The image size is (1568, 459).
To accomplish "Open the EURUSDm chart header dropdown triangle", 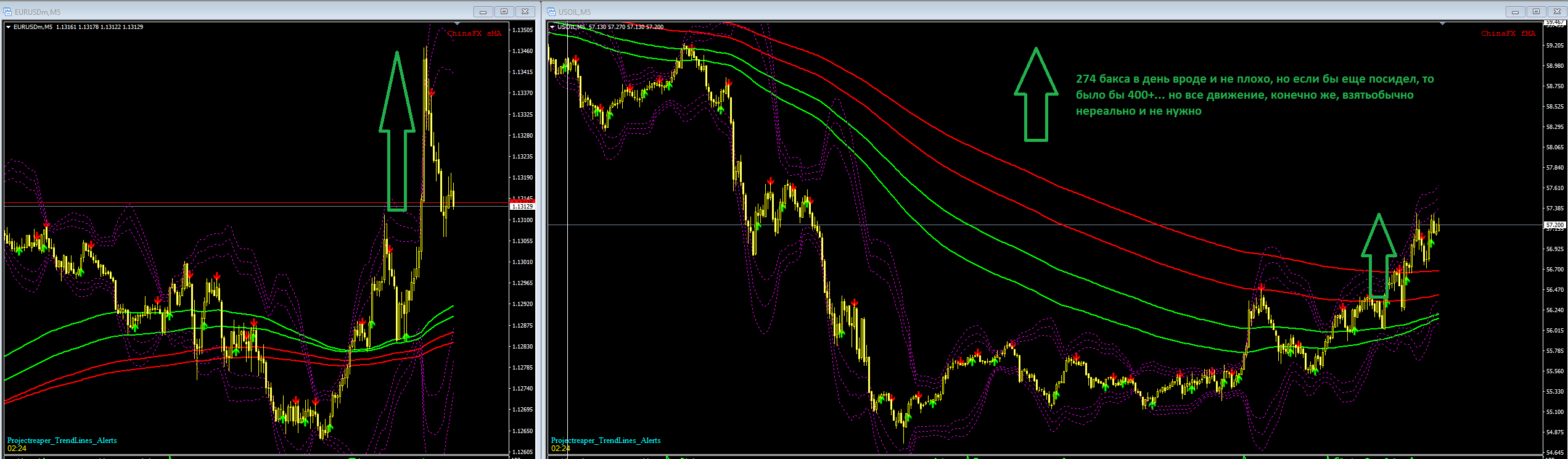I will coord(9,27).
